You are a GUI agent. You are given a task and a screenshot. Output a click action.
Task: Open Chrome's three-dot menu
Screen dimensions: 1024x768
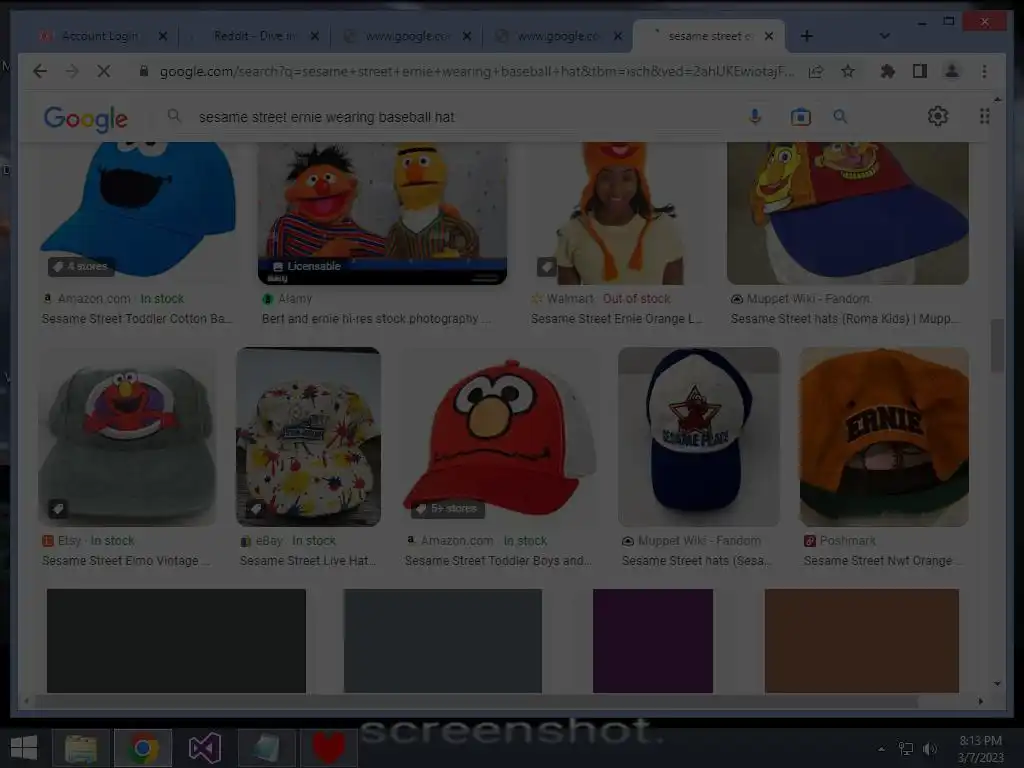pyautogui.click(x=984, y=71)
